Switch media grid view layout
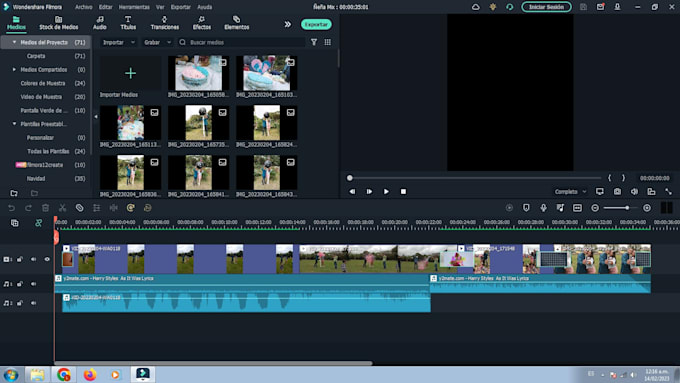The width and height of the screenshot is (680, 383). 327,42
